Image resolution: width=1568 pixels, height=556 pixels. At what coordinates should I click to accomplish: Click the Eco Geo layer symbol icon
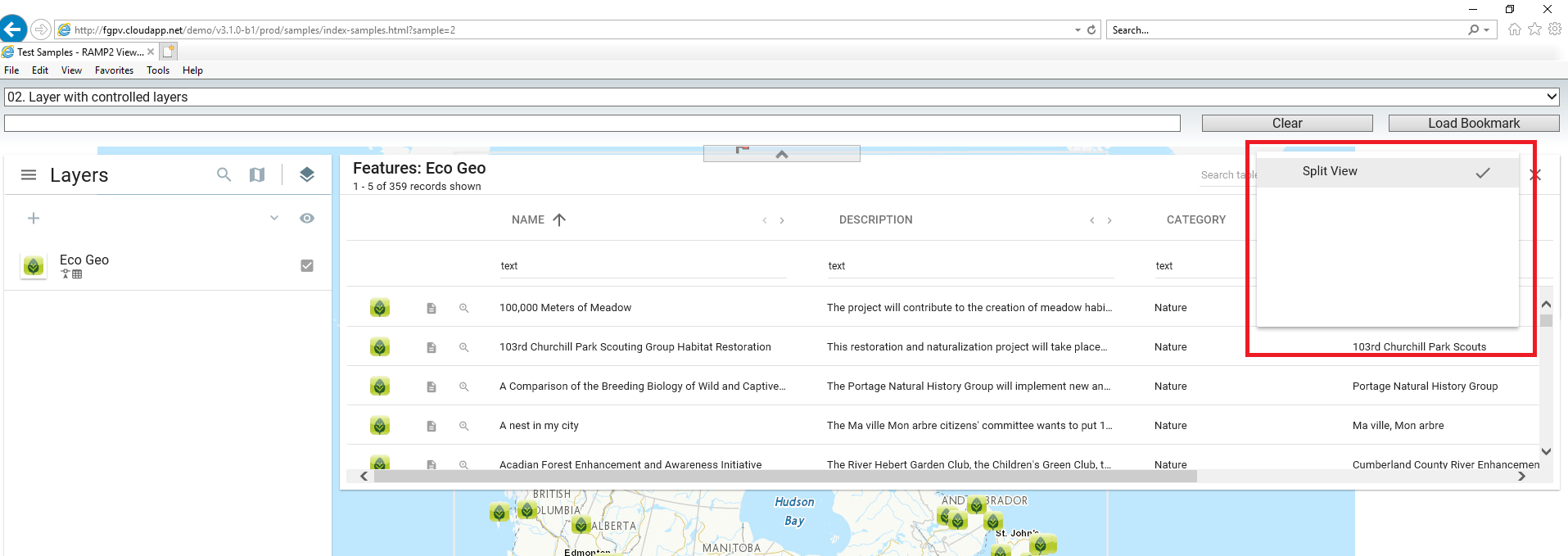pos(34,266)
